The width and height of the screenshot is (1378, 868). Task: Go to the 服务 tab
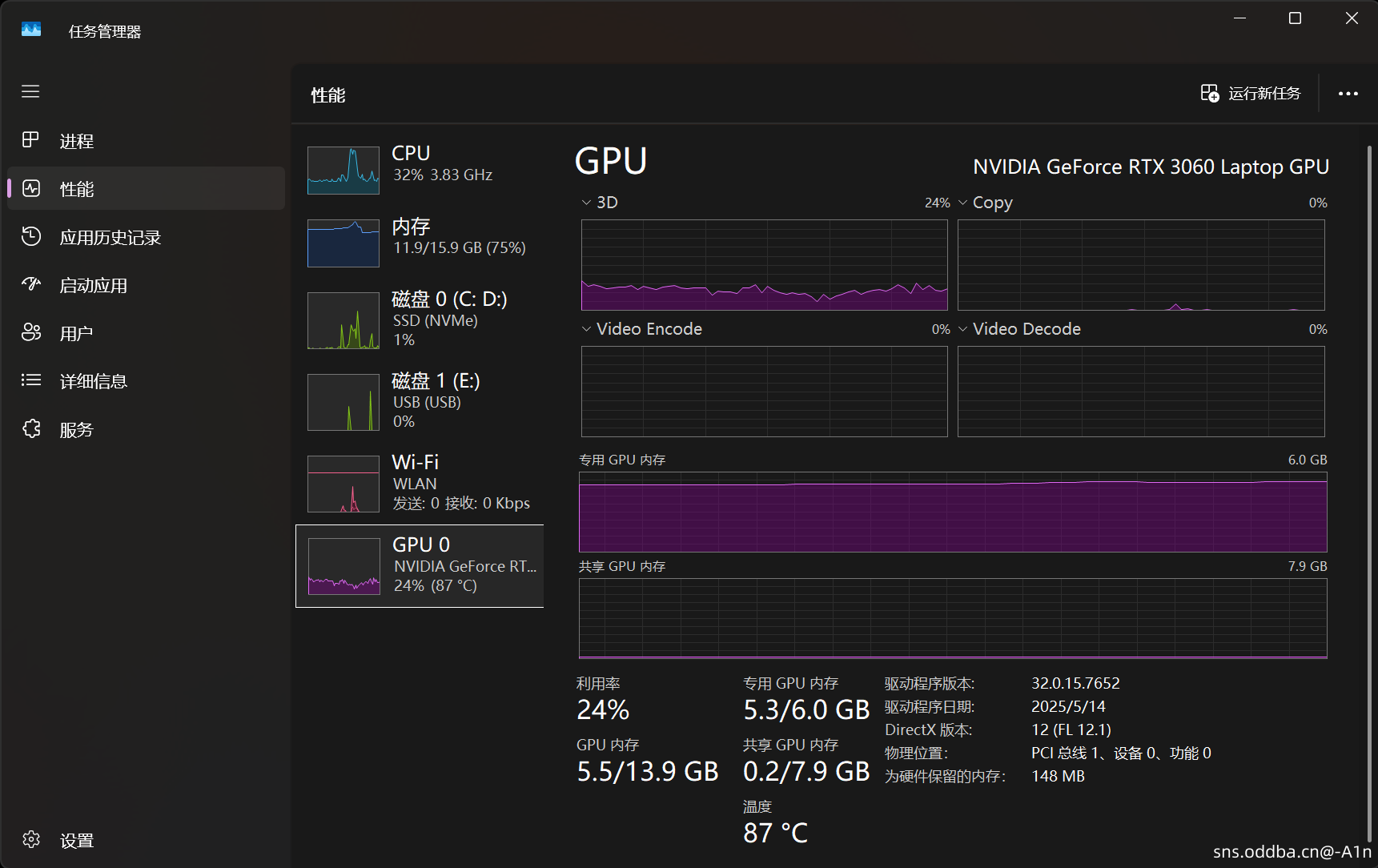pyautogui.click(x=146, y=429)
